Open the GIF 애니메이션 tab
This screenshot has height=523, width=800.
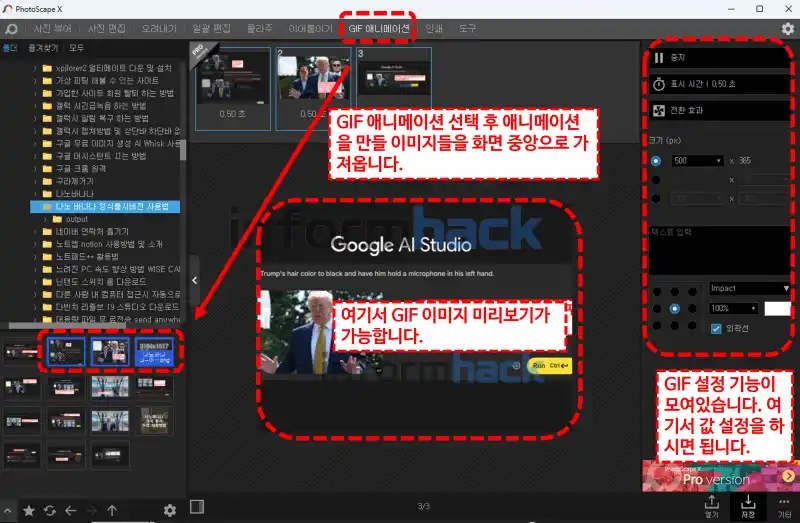(379, 29)
